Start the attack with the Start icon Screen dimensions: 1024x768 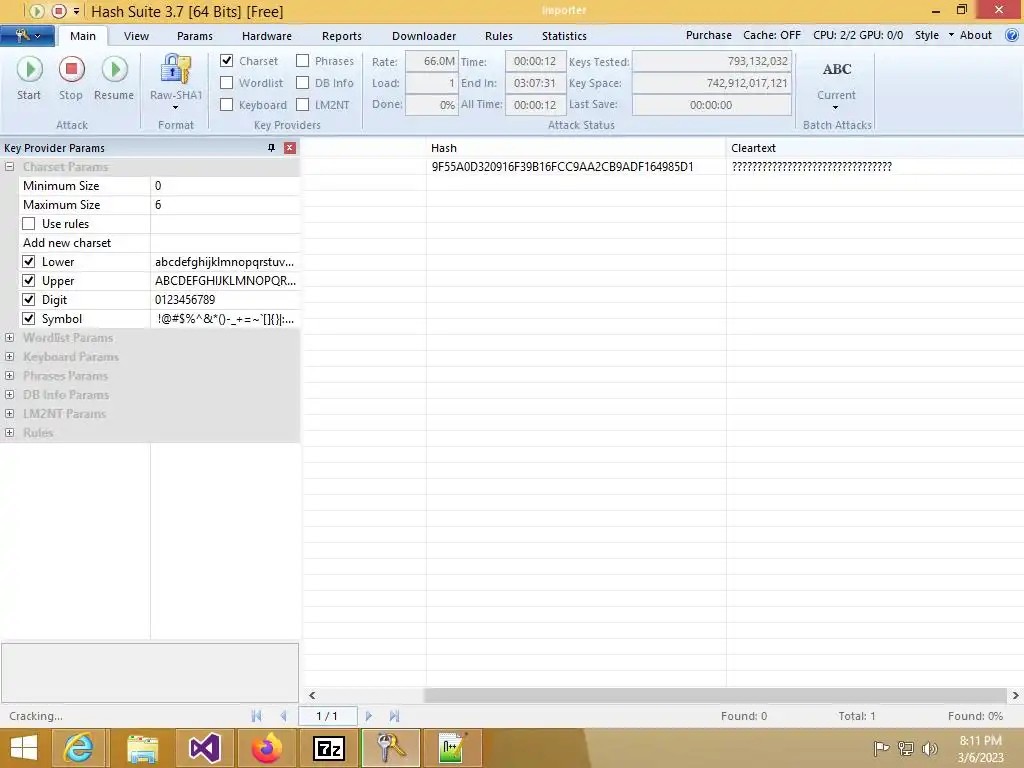(x=29, y=69)
